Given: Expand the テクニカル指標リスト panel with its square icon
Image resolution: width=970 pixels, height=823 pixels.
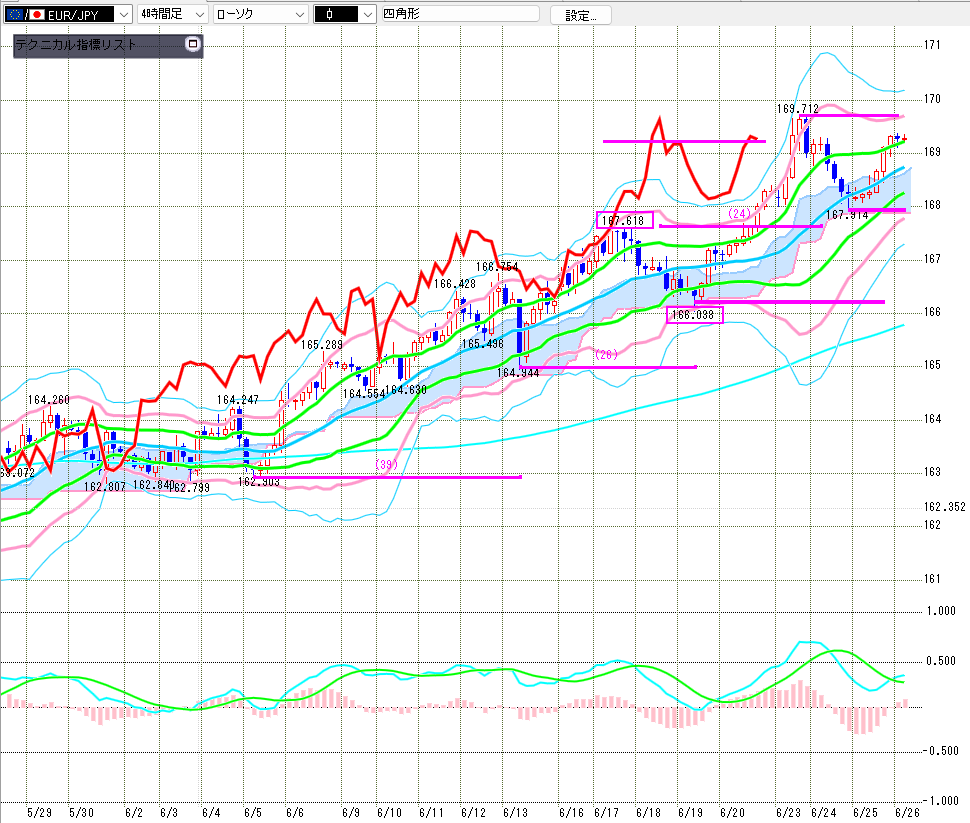Looking at the screenshot, I should (x=192, y=44).
